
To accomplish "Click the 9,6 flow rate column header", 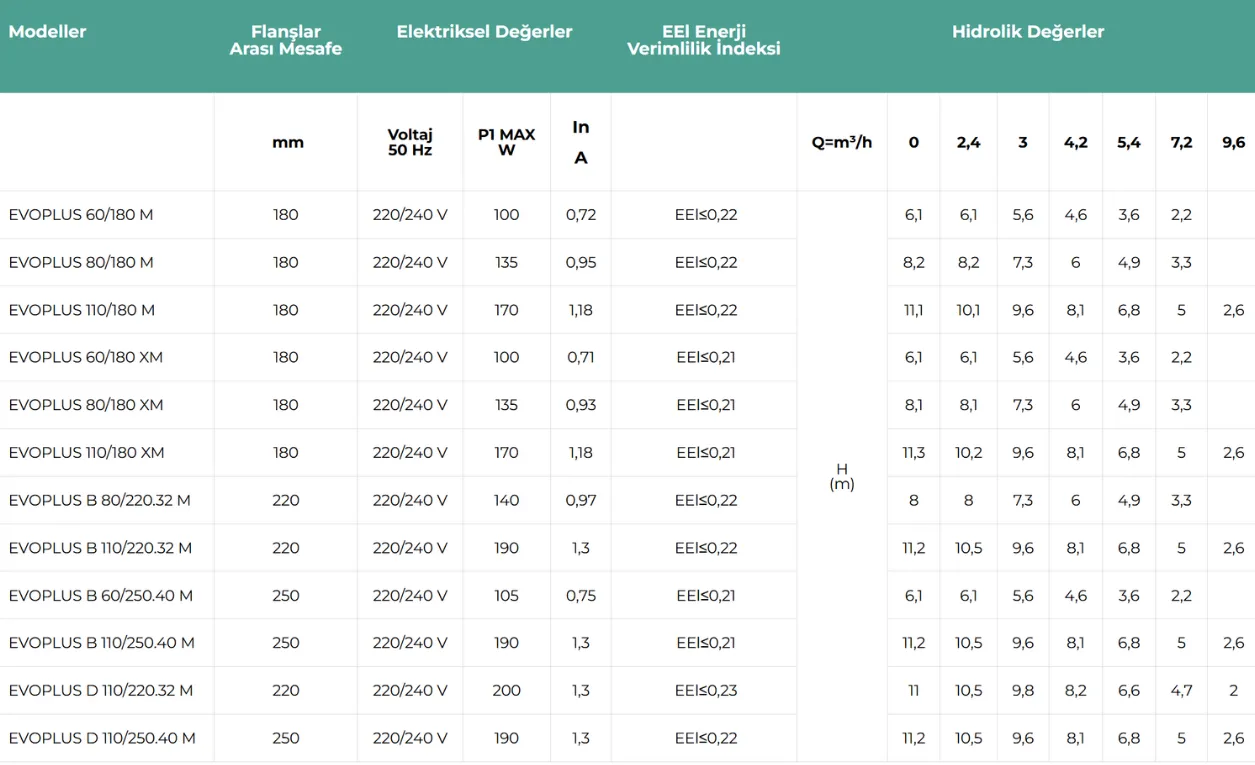I will click(1234, 143).
